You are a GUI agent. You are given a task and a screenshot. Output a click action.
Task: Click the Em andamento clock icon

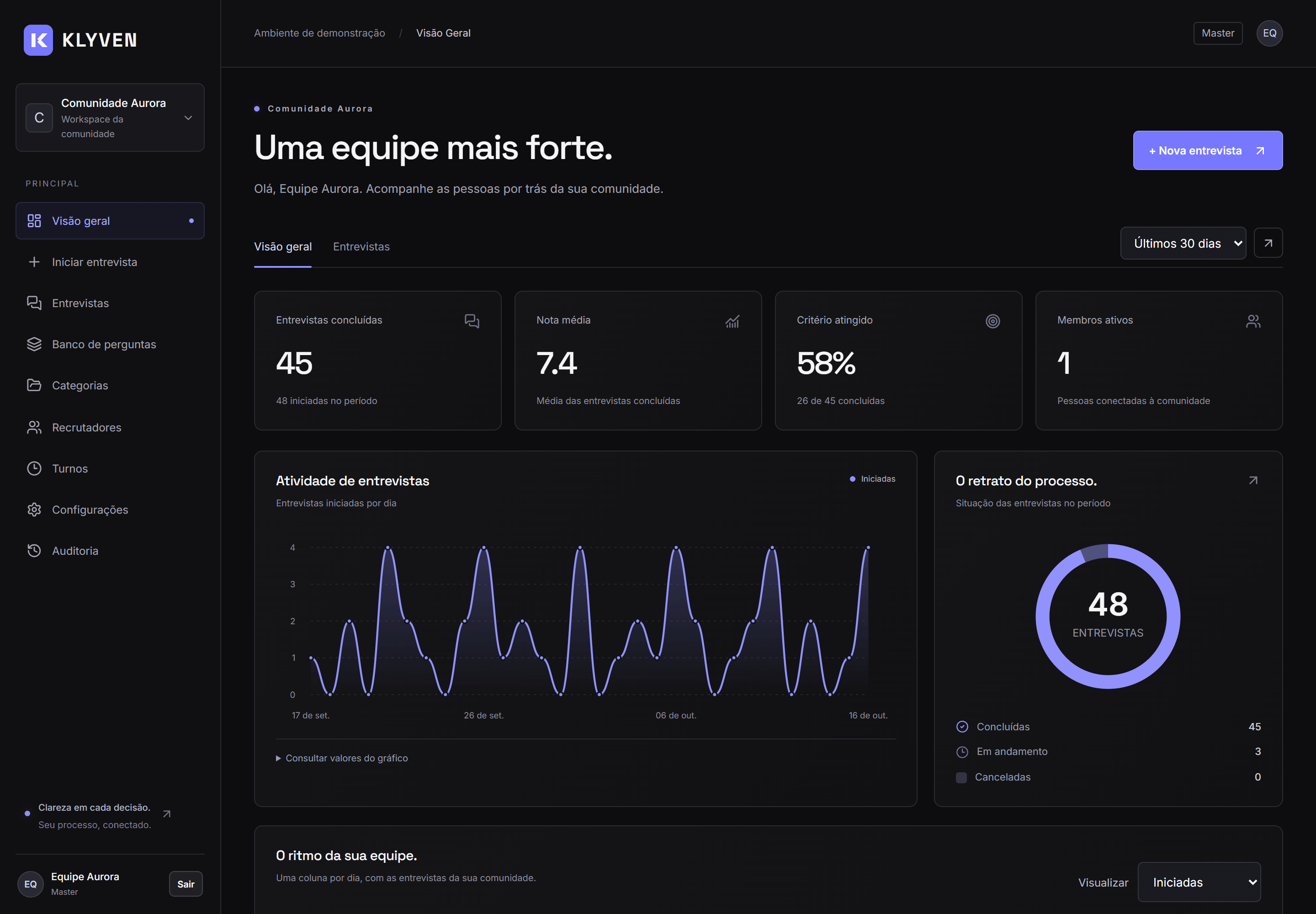tap(962, 752)
